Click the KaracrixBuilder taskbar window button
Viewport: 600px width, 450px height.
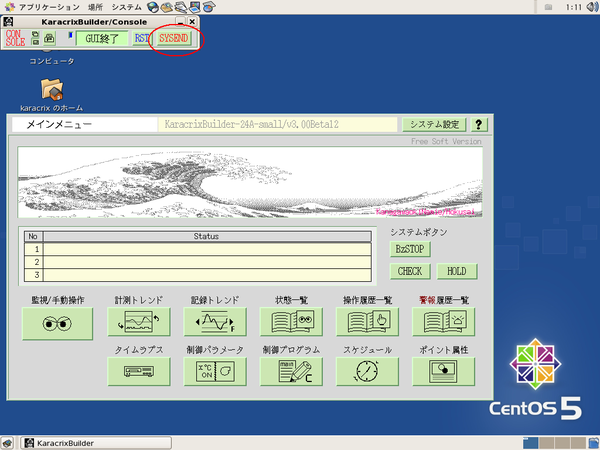(96, 443)
